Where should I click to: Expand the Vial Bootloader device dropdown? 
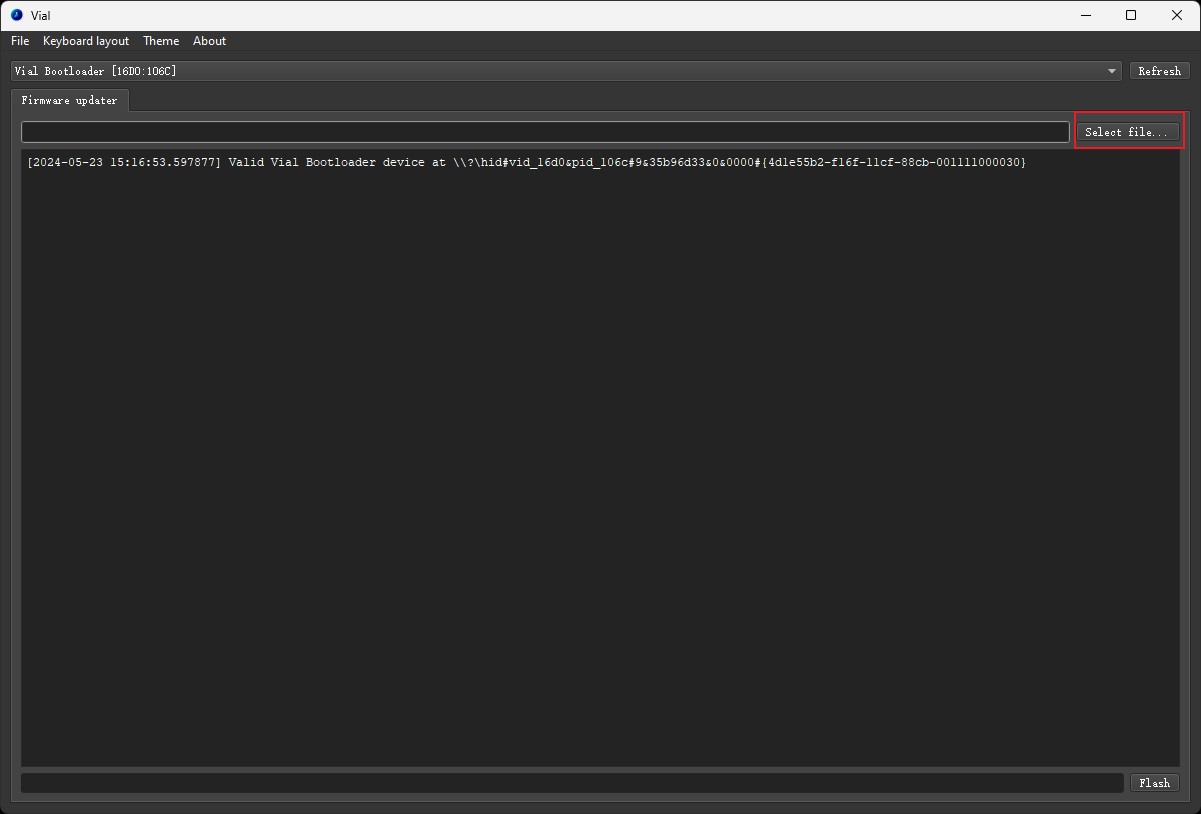566,71
